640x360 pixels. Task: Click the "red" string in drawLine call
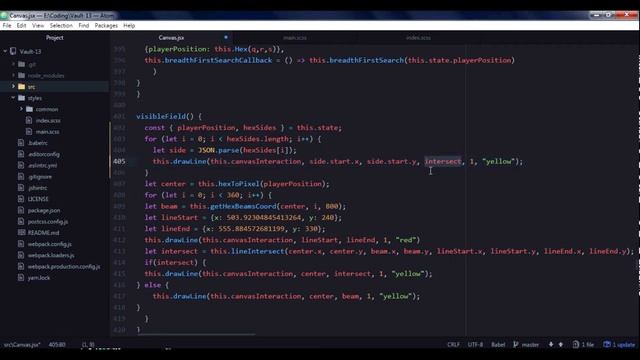click(x=405, y=240)
